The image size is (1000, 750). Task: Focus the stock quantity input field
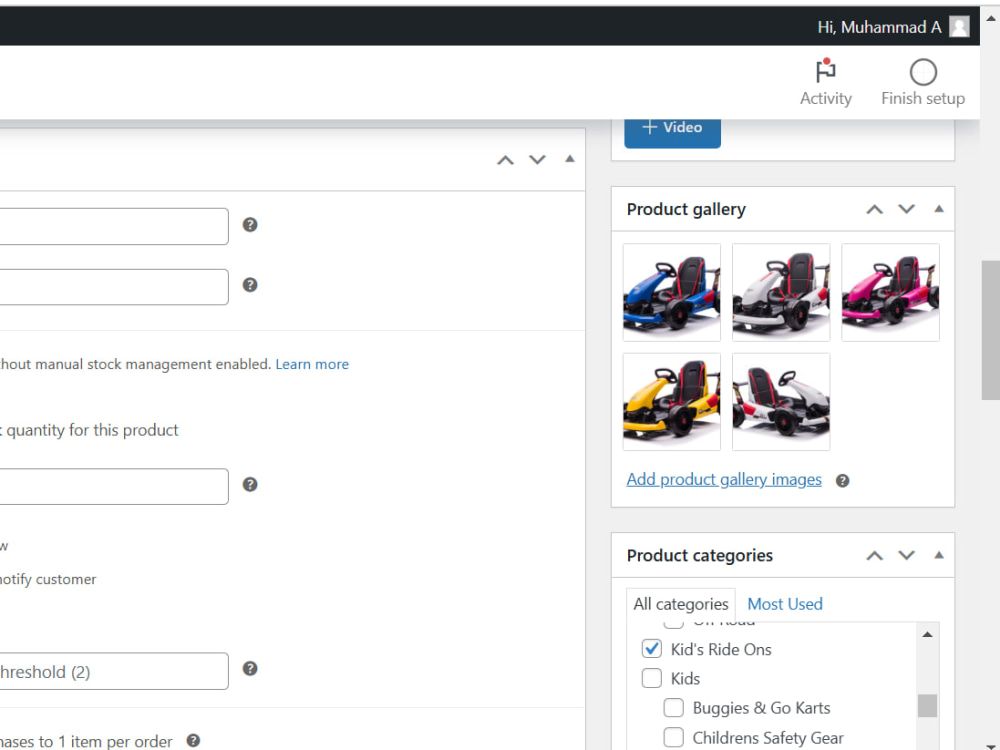click(114, 487)
